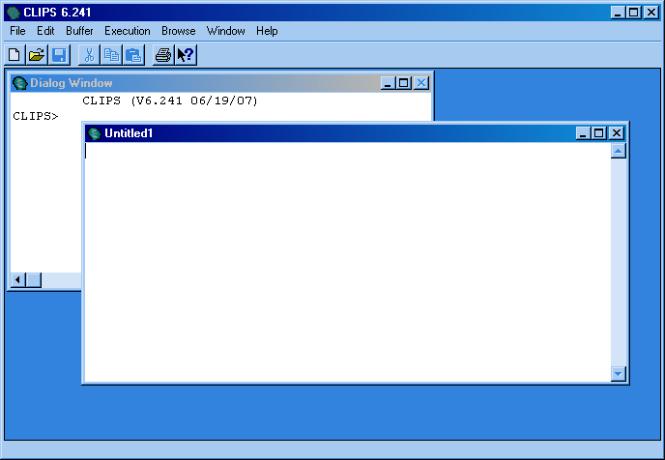Open the Window menu
Image resolution: width=665 pixels, height=460 pixels.
pyautogui.click(x=226, y=31)
